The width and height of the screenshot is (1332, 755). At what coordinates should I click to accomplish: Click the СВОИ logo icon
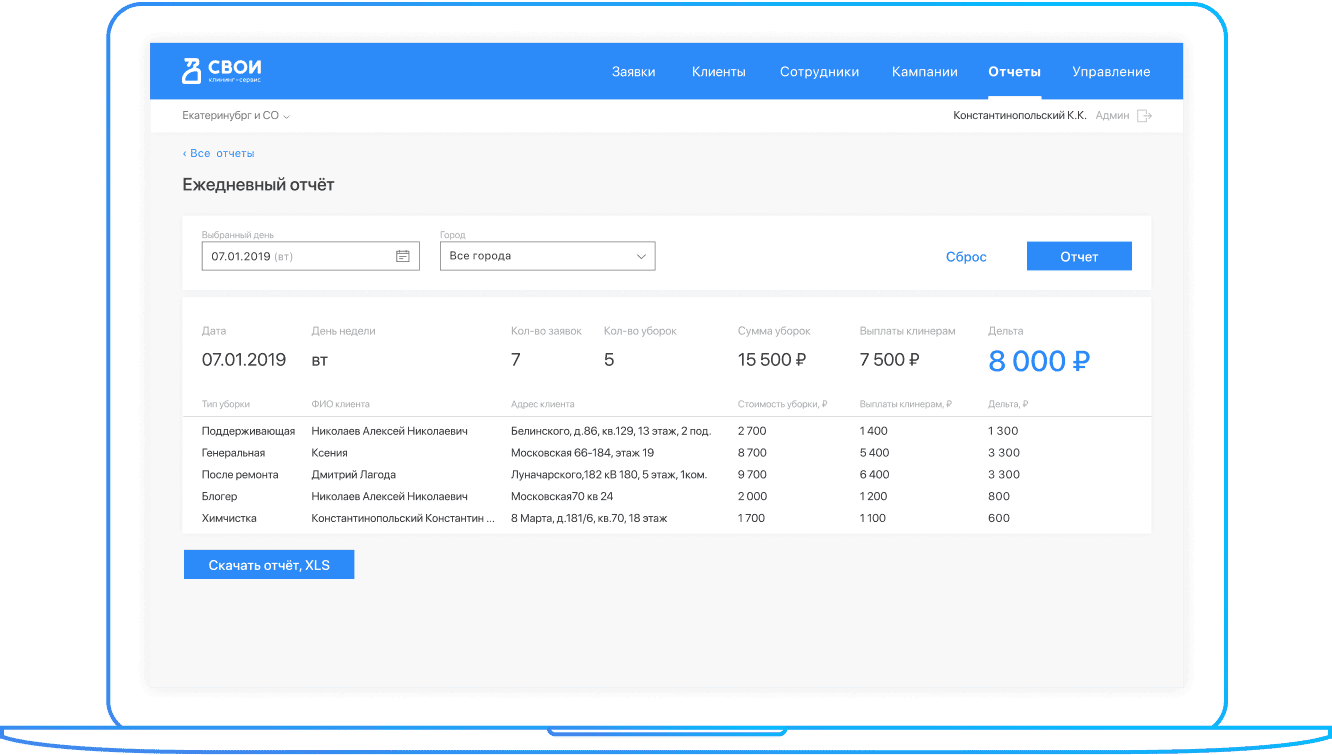click(191, 71)
